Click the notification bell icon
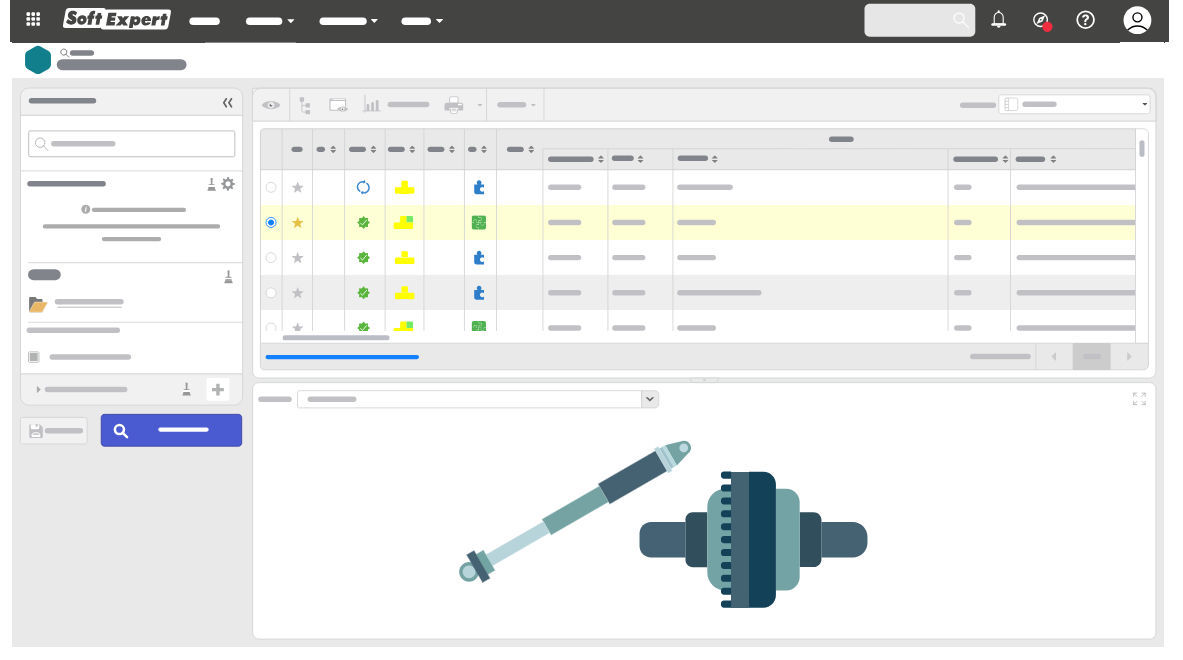The image size is (1183, 660). (998, 20)
